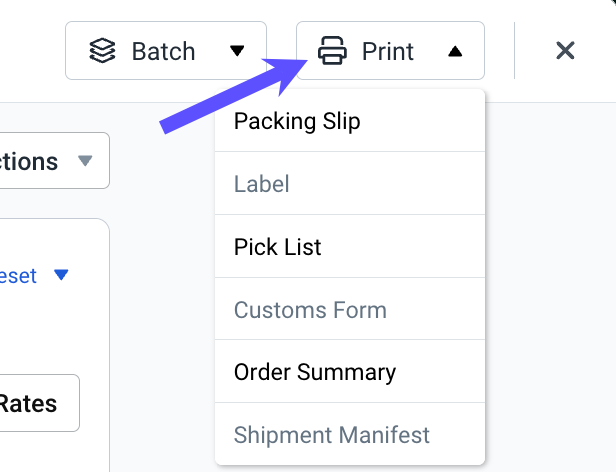Click the Print button label
Viewport: 616px width, 472px height.
pos(388,51)
